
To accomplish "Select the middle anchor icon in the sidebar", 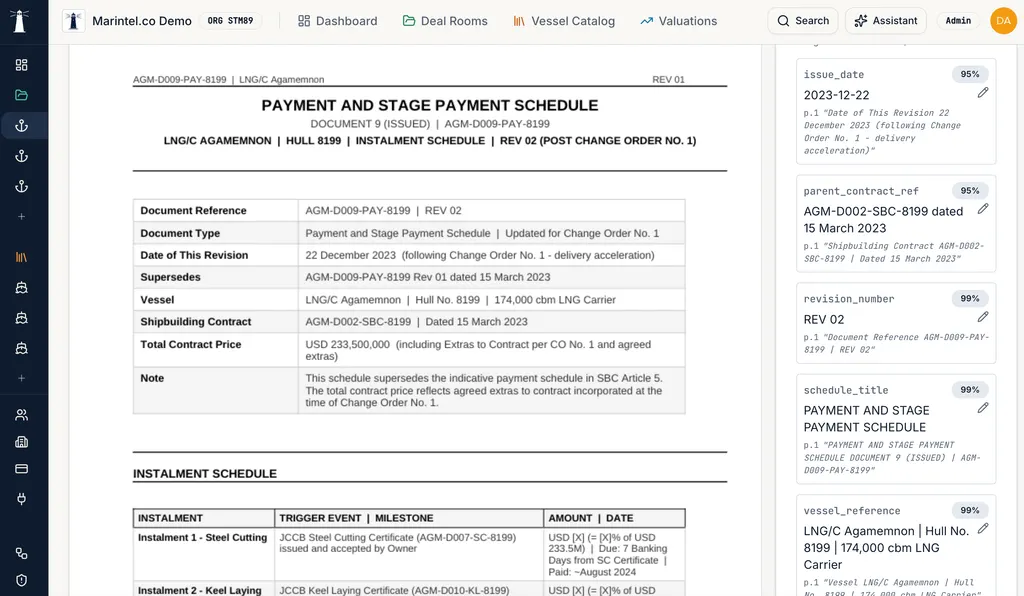I will [22, 156].
